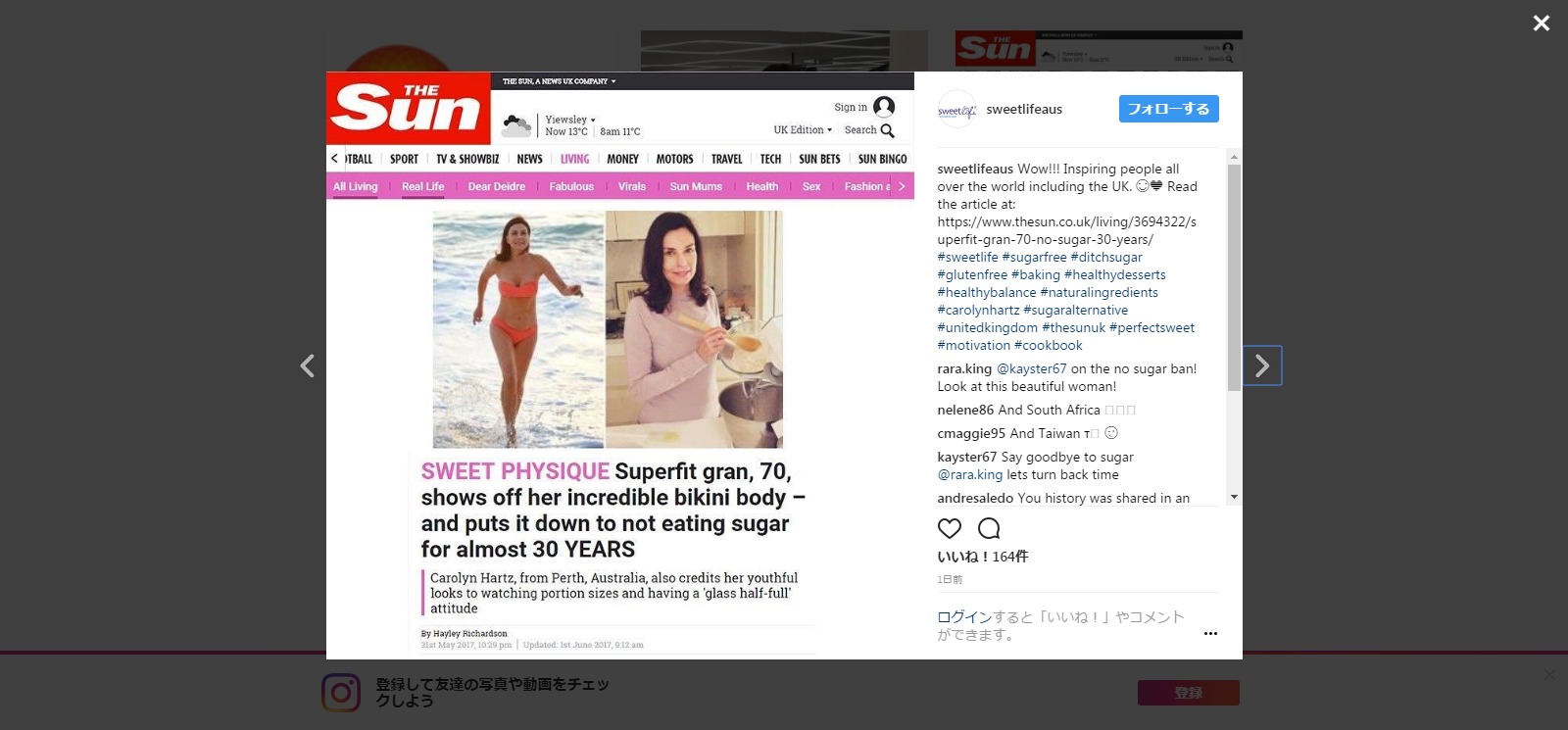The image size is (1568, 730).
Task: Dismiss the bottom signup banner
Action: (1549, 674)
